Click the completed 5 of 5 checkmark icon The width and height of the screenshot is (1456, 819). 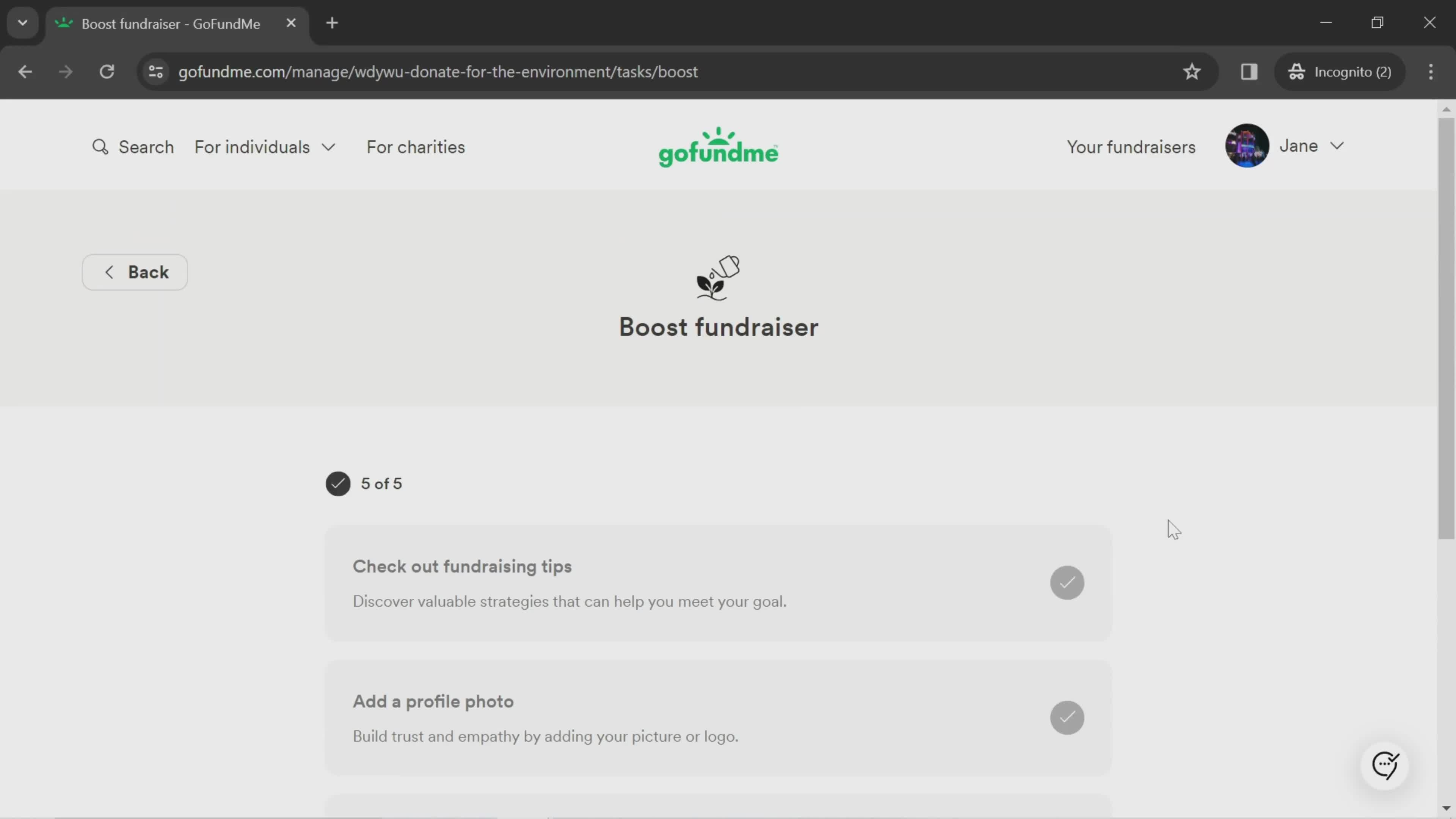[338, 483]
